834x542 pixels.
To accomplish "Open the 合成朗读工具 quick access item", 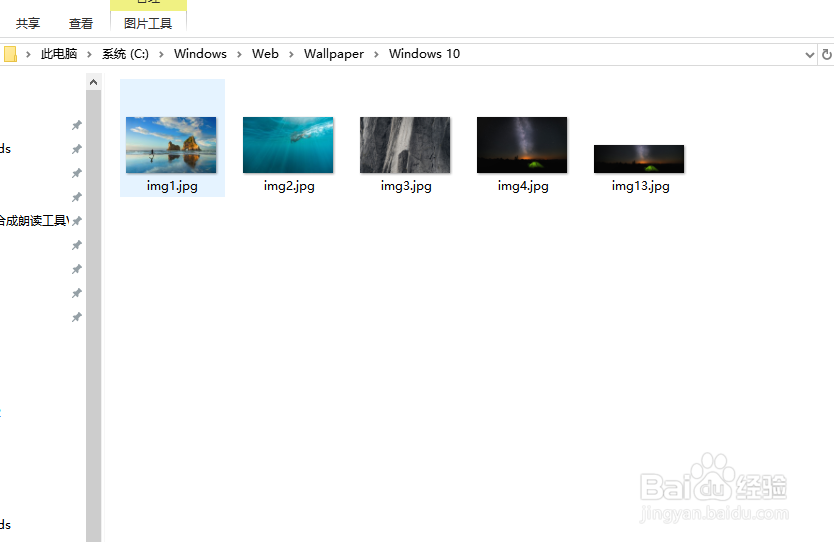I will [x=34, y=221].
